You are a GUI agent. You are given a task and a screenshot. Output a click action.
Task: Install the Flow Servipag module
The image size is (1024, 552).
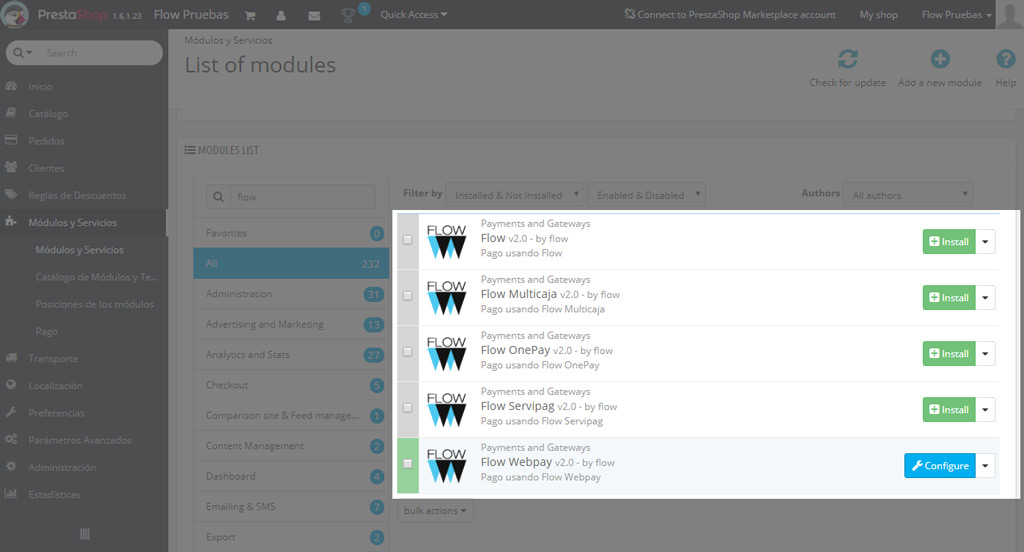pos(949,410)
